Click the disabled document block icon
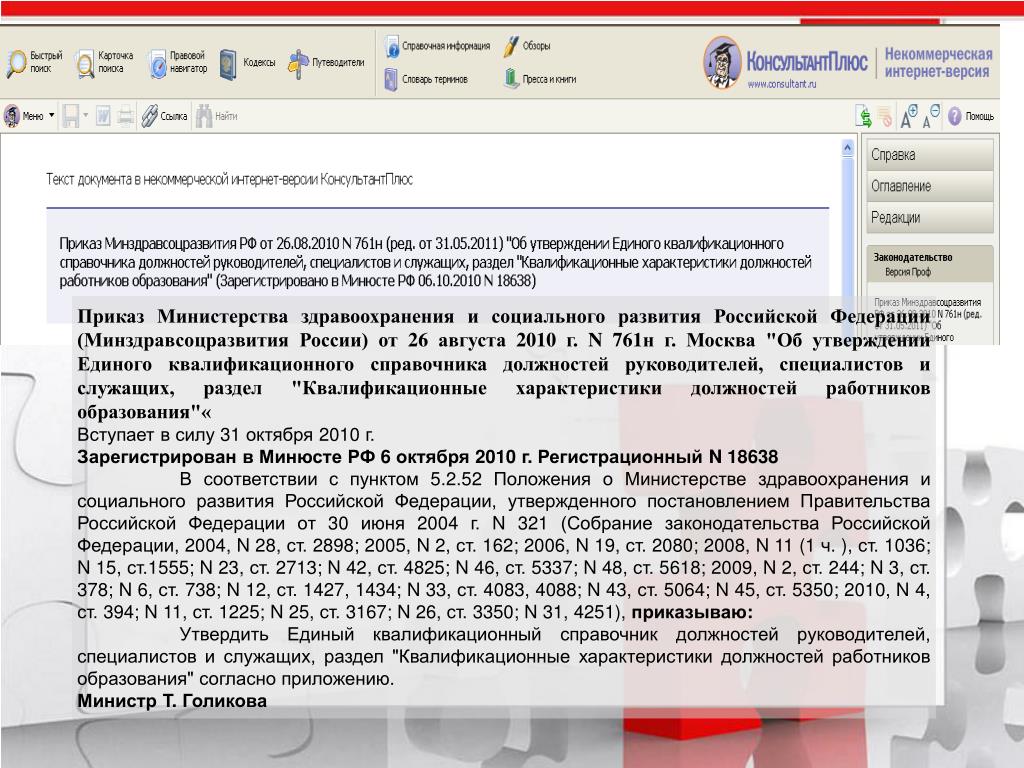 coord(884,117)
